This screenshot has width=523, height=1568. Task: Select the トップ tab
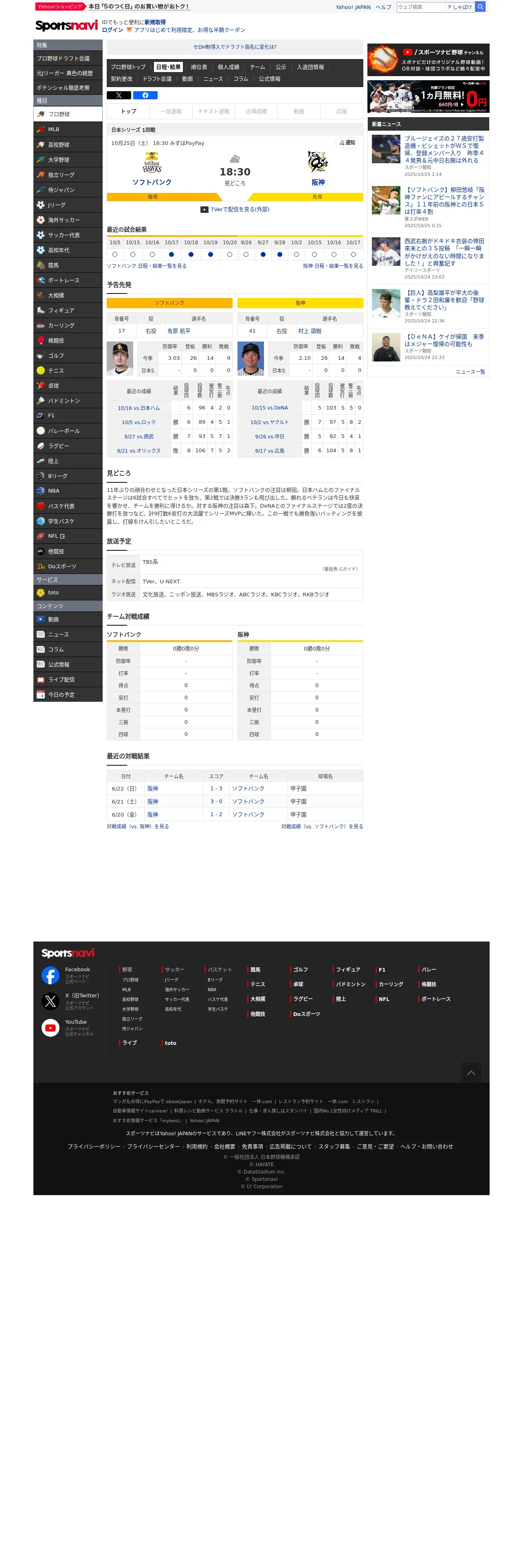tap(128, 112)
